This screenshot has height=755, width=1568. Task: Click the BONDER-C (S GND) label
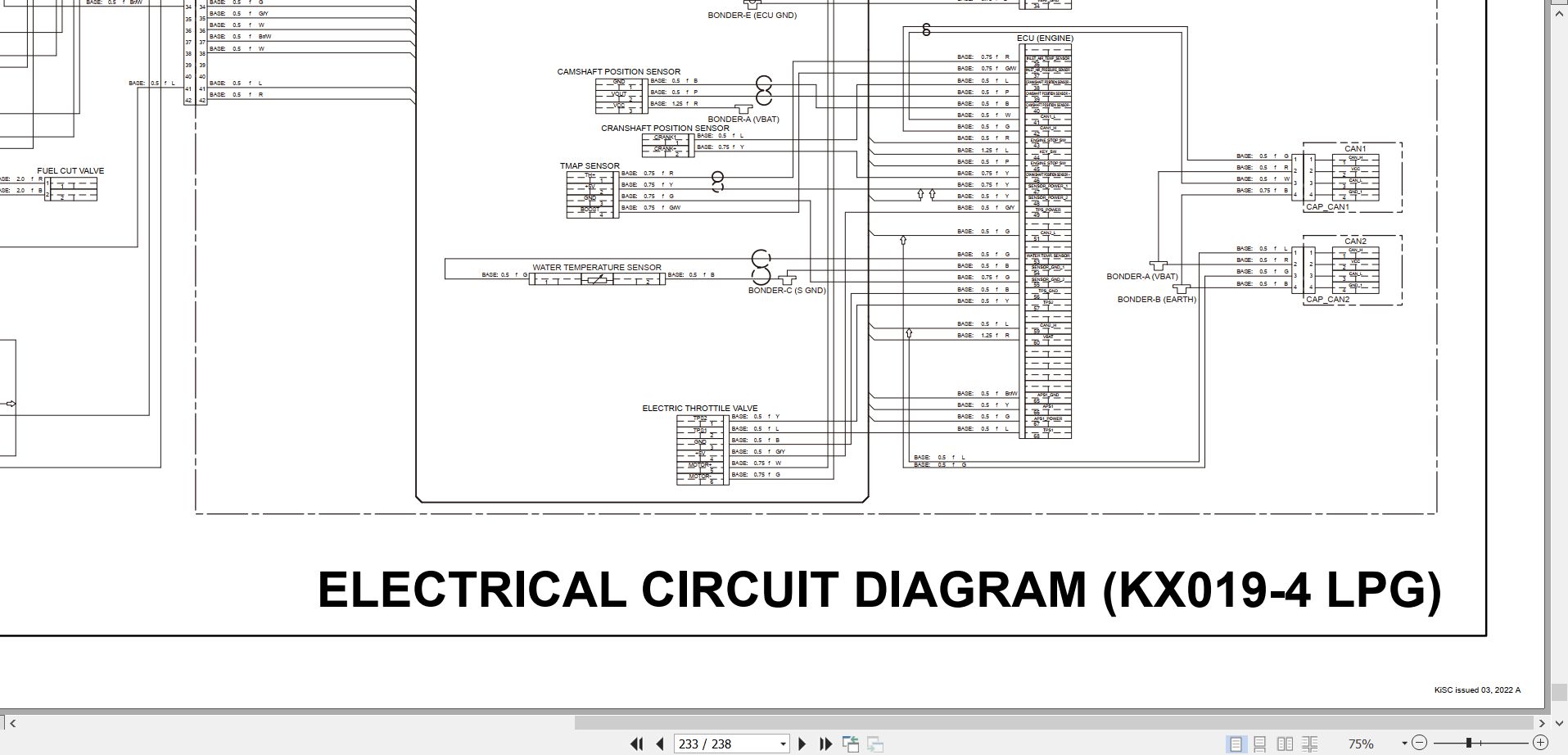click(787, 291)
